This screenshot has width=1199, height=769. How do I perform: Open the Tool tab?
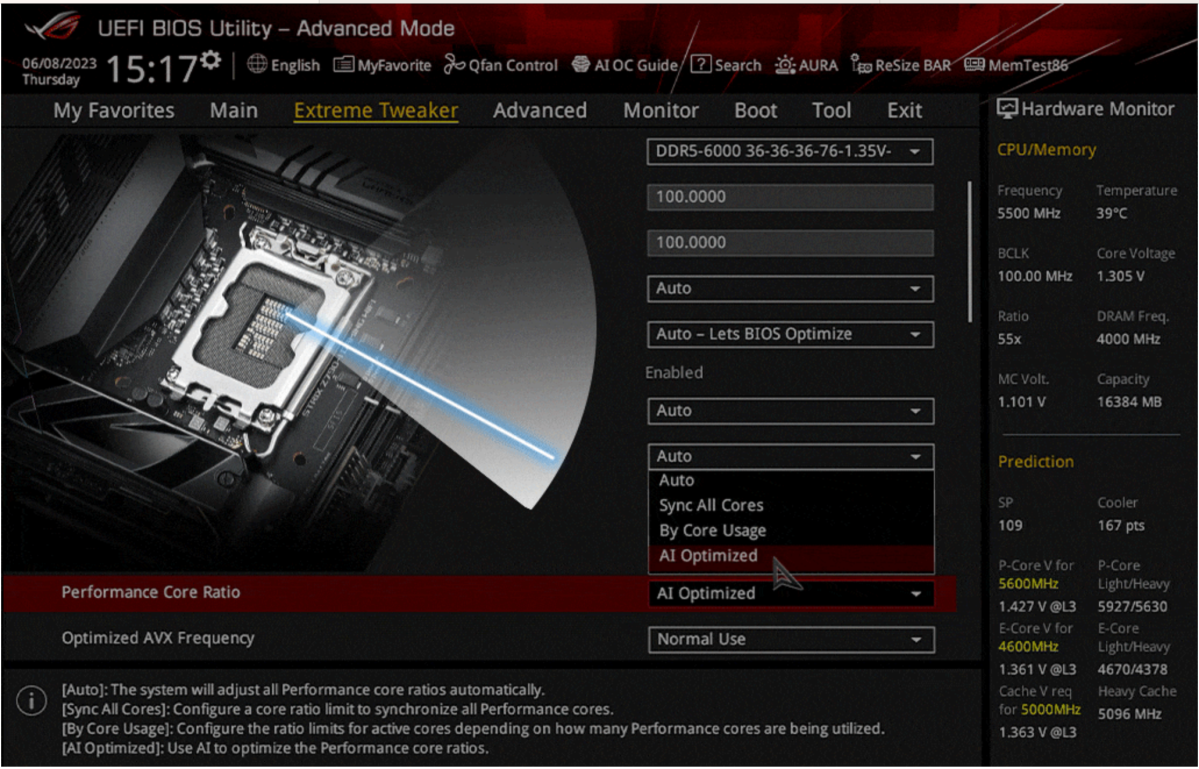coord(831,111)
